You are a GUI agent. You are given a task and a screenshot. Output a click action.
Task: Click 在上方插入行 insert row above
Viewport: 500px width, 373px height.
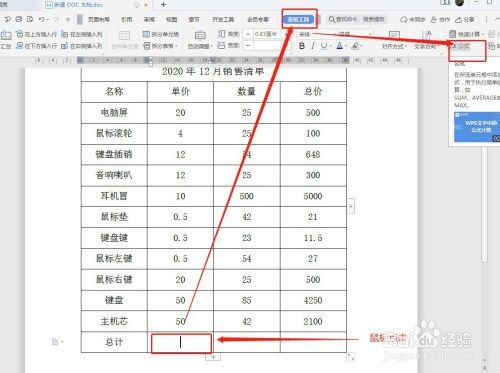coord(37,34)
